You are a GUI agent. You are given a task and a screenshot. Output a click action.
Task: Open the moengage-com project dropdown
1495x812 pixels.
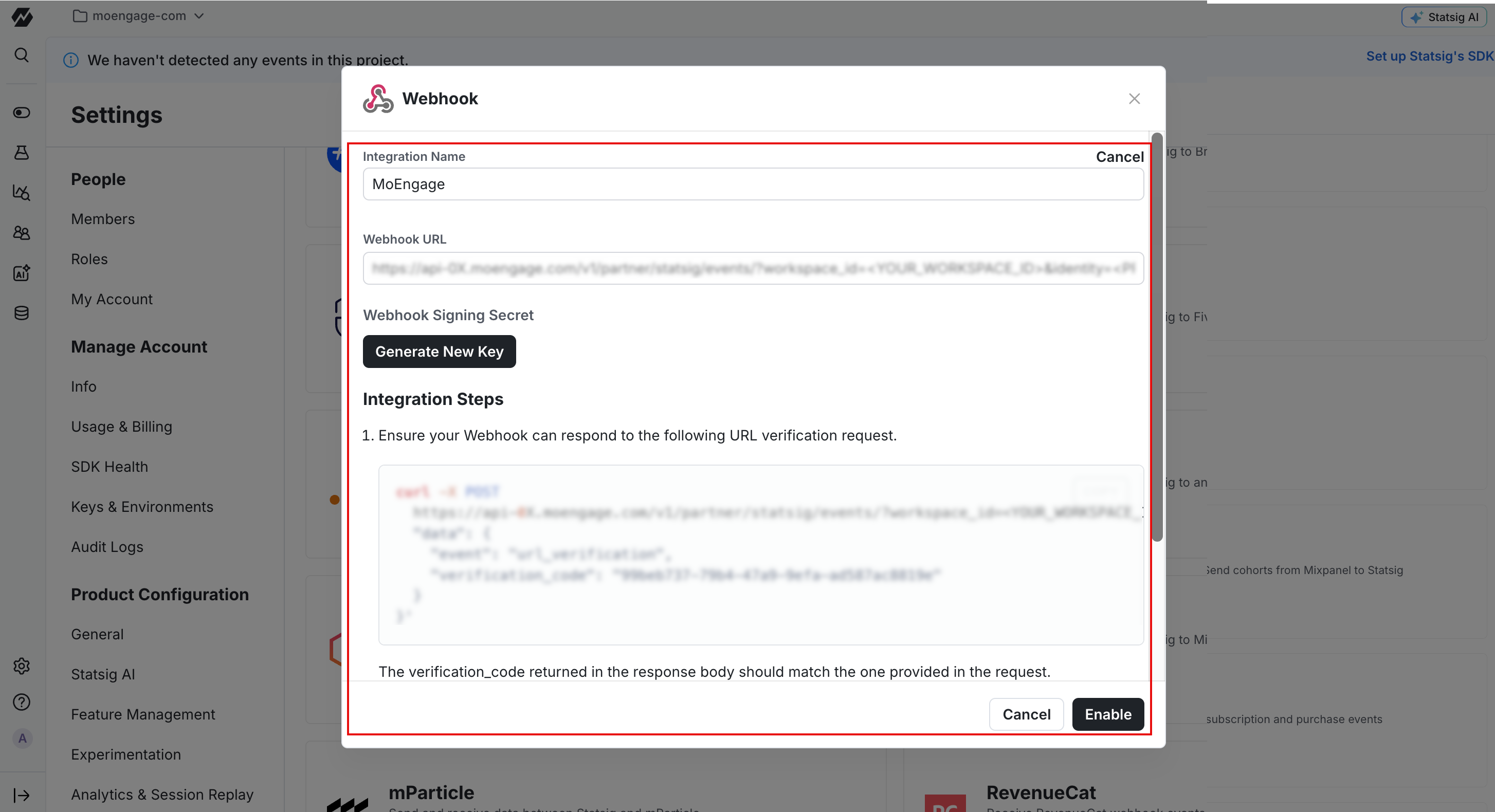coord(138,15)
